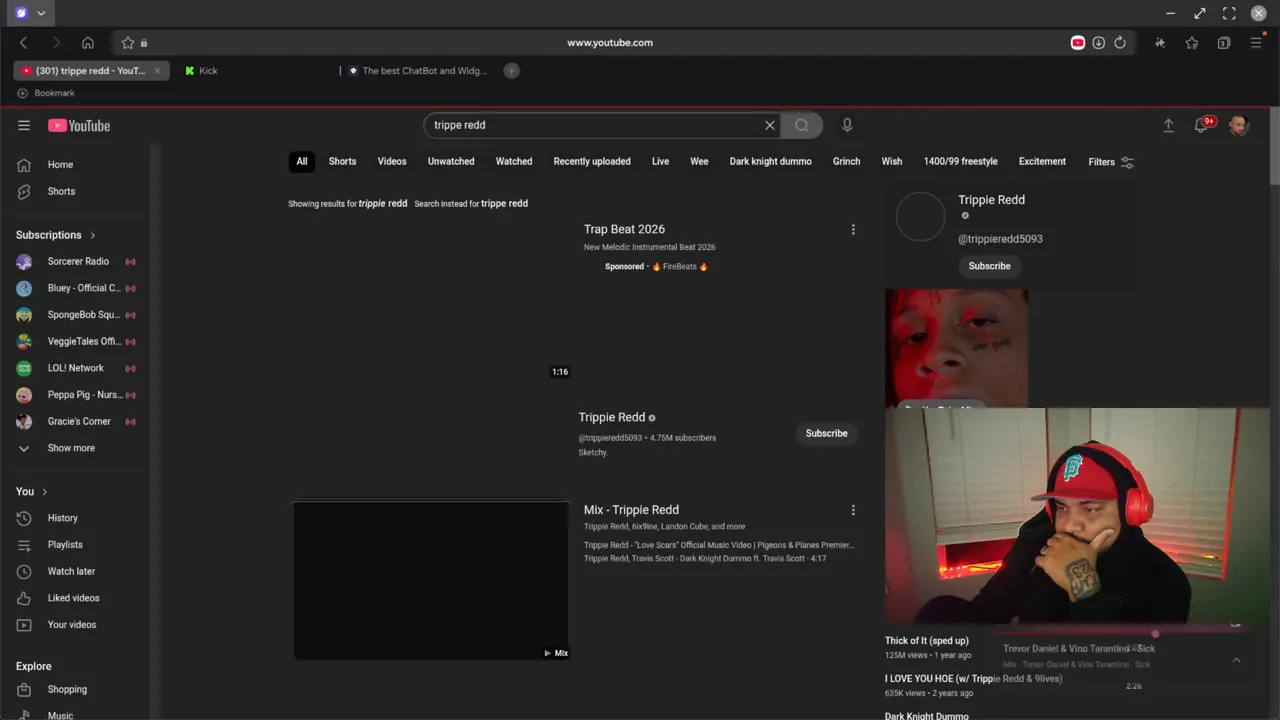Open the sparkle AI assistant toolbar icon
The height and width of the screenshot is (720, 1280).
[1160, 43]
